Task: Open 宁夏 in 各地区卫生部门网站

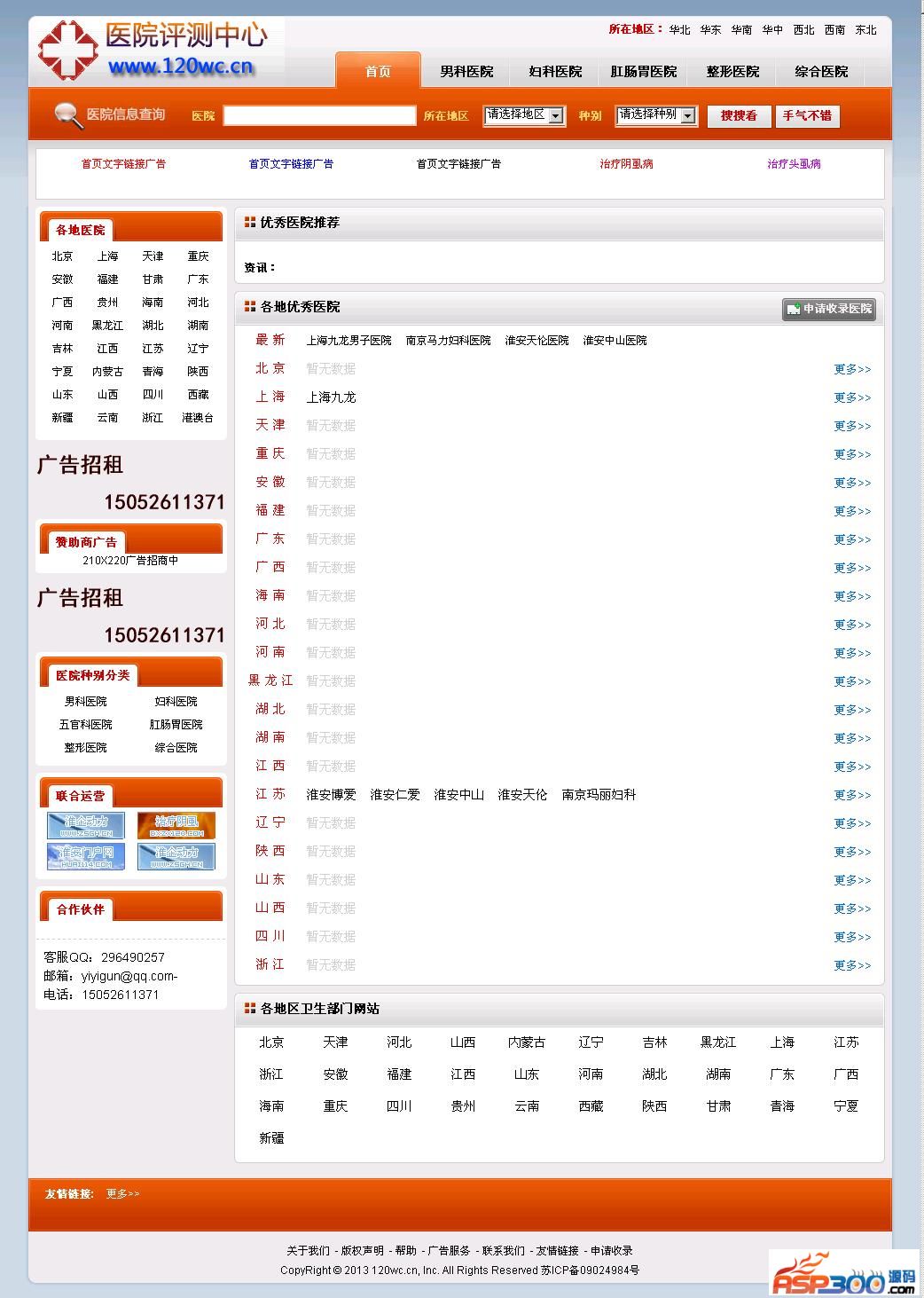Action: tap(846, 1106)
